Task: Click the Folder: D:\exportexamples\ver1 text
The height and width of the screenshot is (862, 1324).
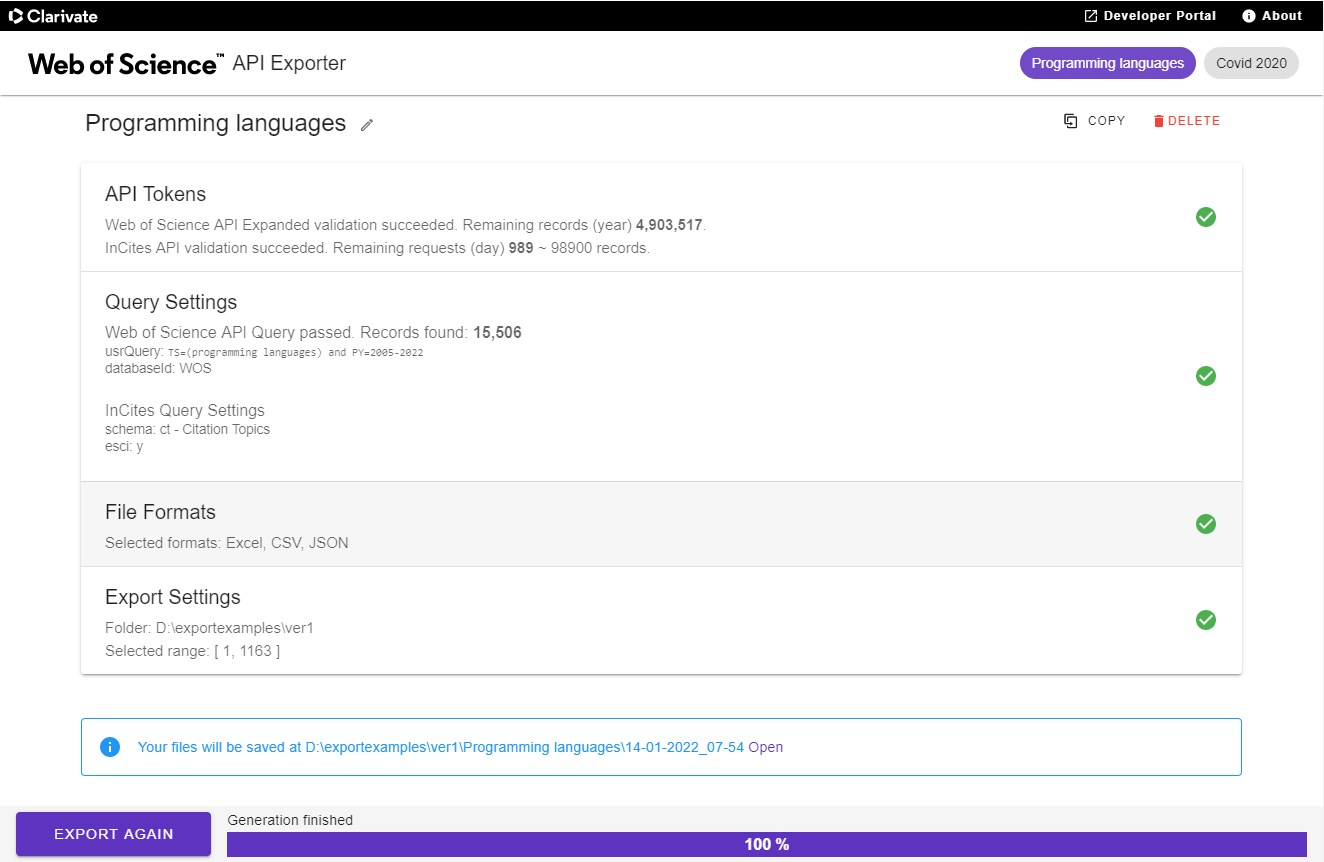Action: click(x=209, y=628)
